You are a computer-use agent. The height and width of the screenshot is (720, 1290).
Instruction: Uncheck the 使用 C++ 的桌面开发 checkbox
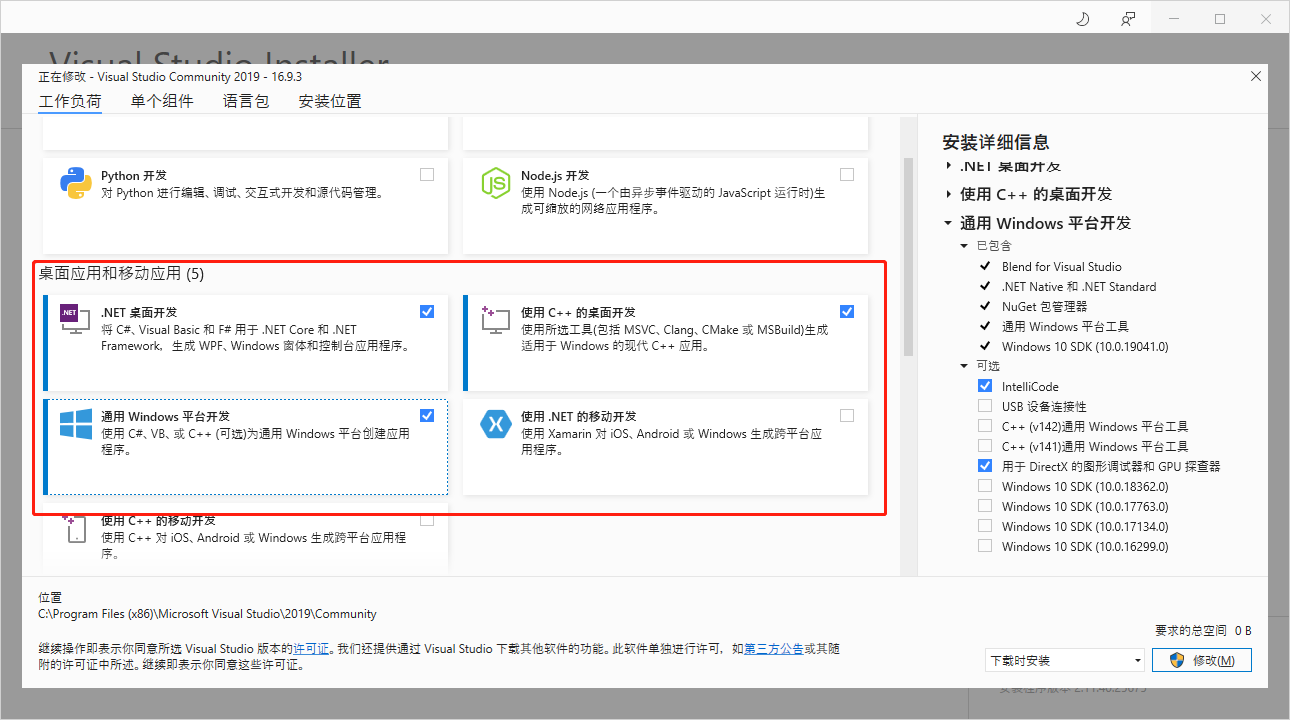pos(847,311)
